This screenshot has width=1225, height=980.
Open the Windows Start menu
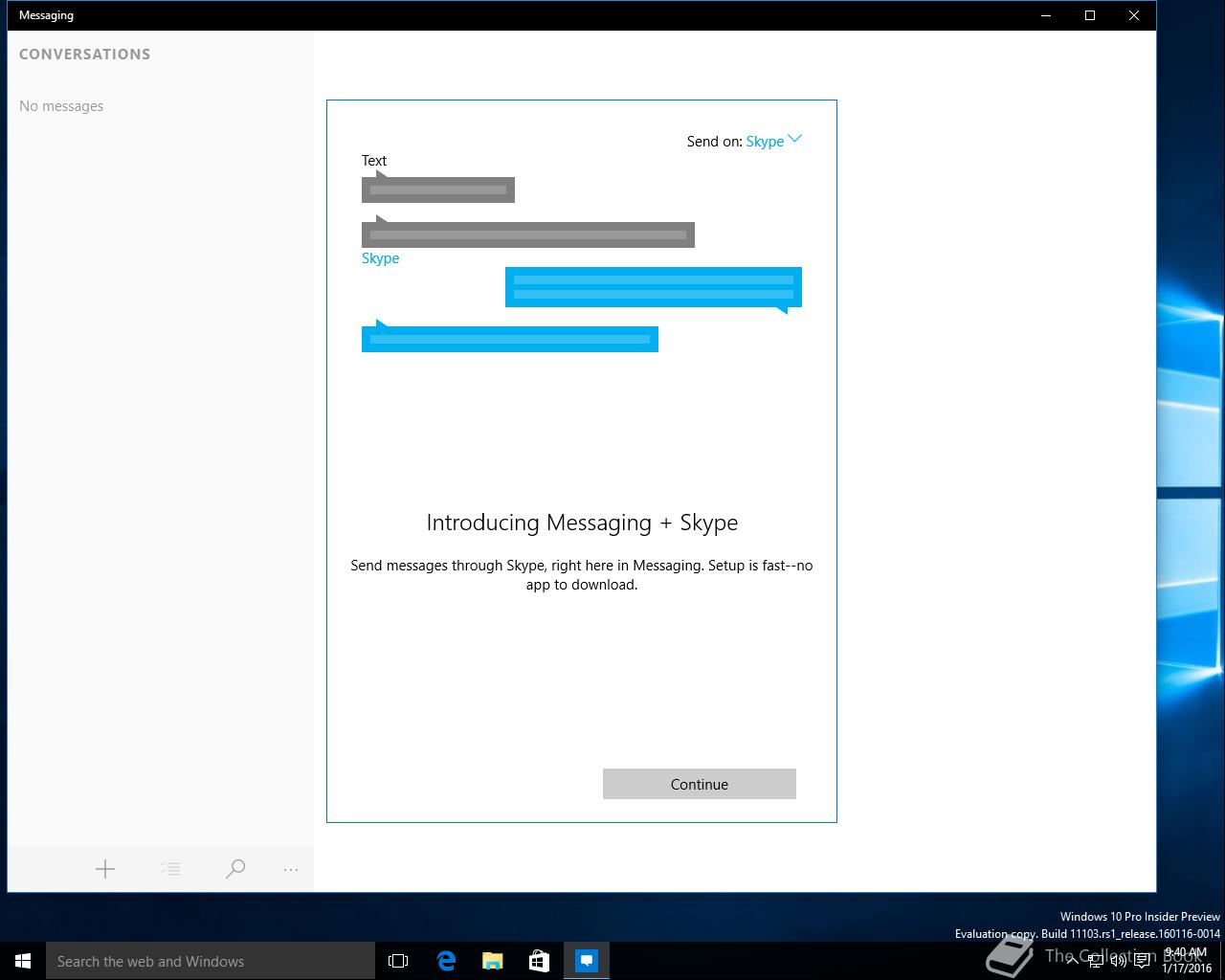click(x=23, y=961)
